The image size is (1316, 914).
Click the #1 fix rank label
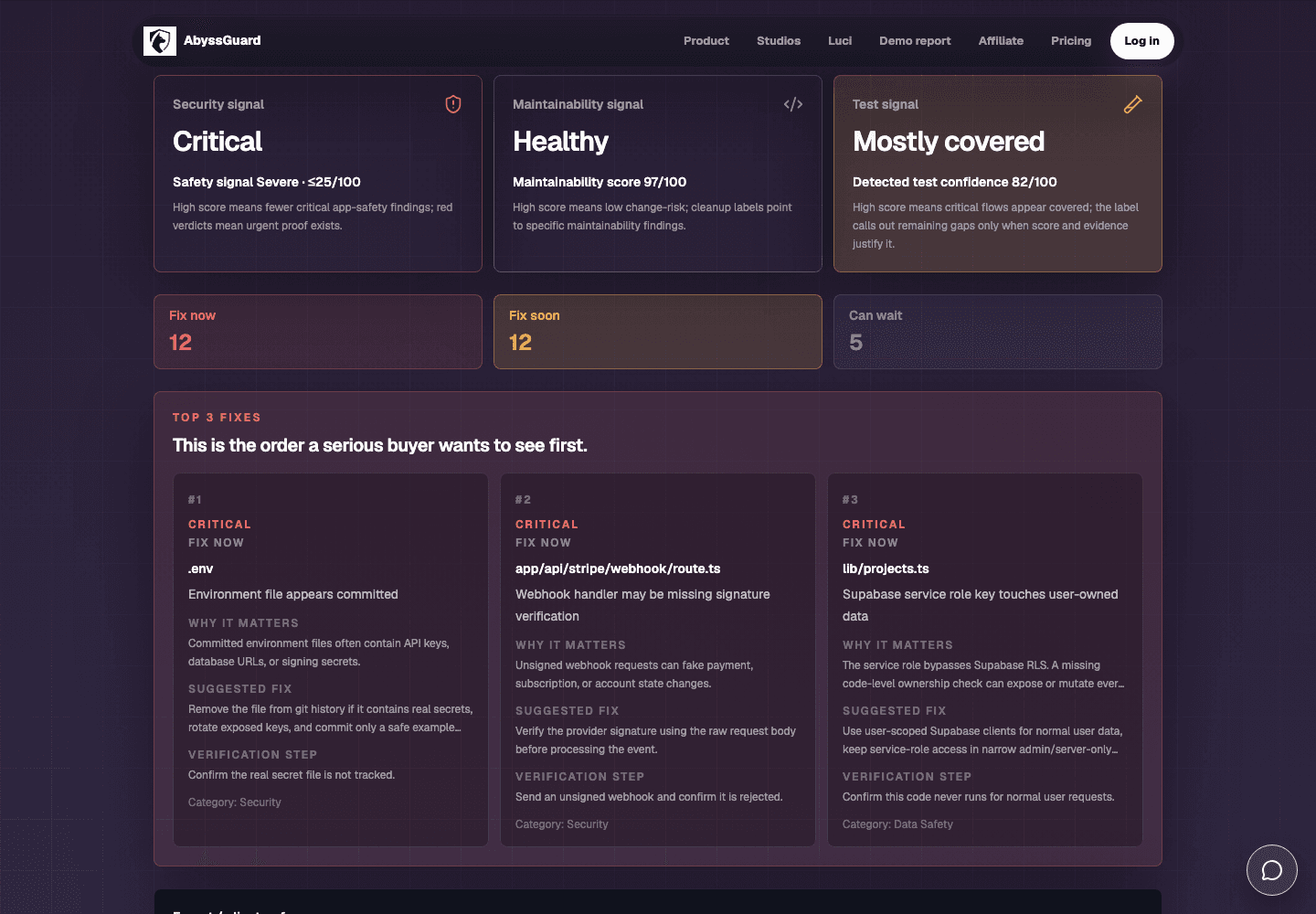195,500
